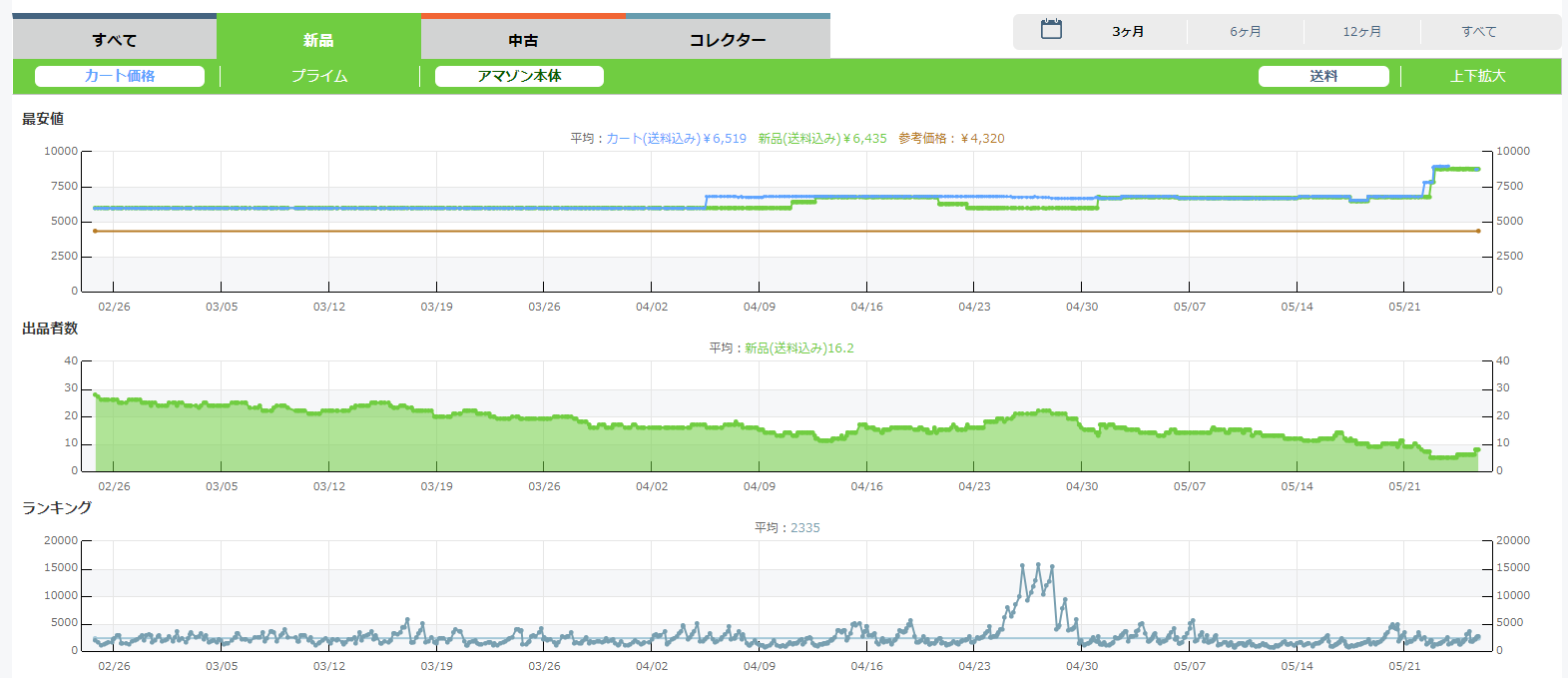Toggle the カート価格 filter
Image resolution: width=1568 pixels, height=678 pixels.
[x=120, y=76]
